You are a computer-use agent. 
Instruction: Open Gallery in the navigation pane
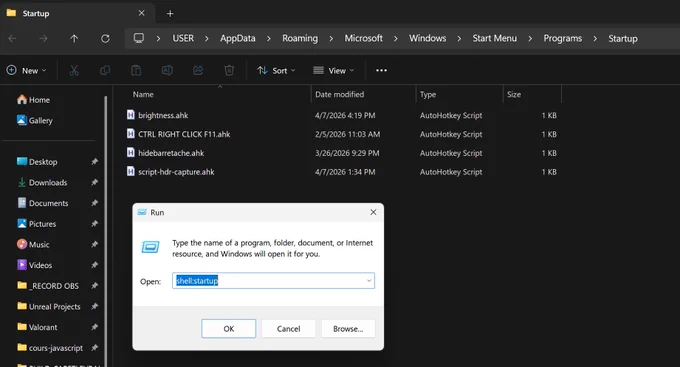[x=35, y=120]
